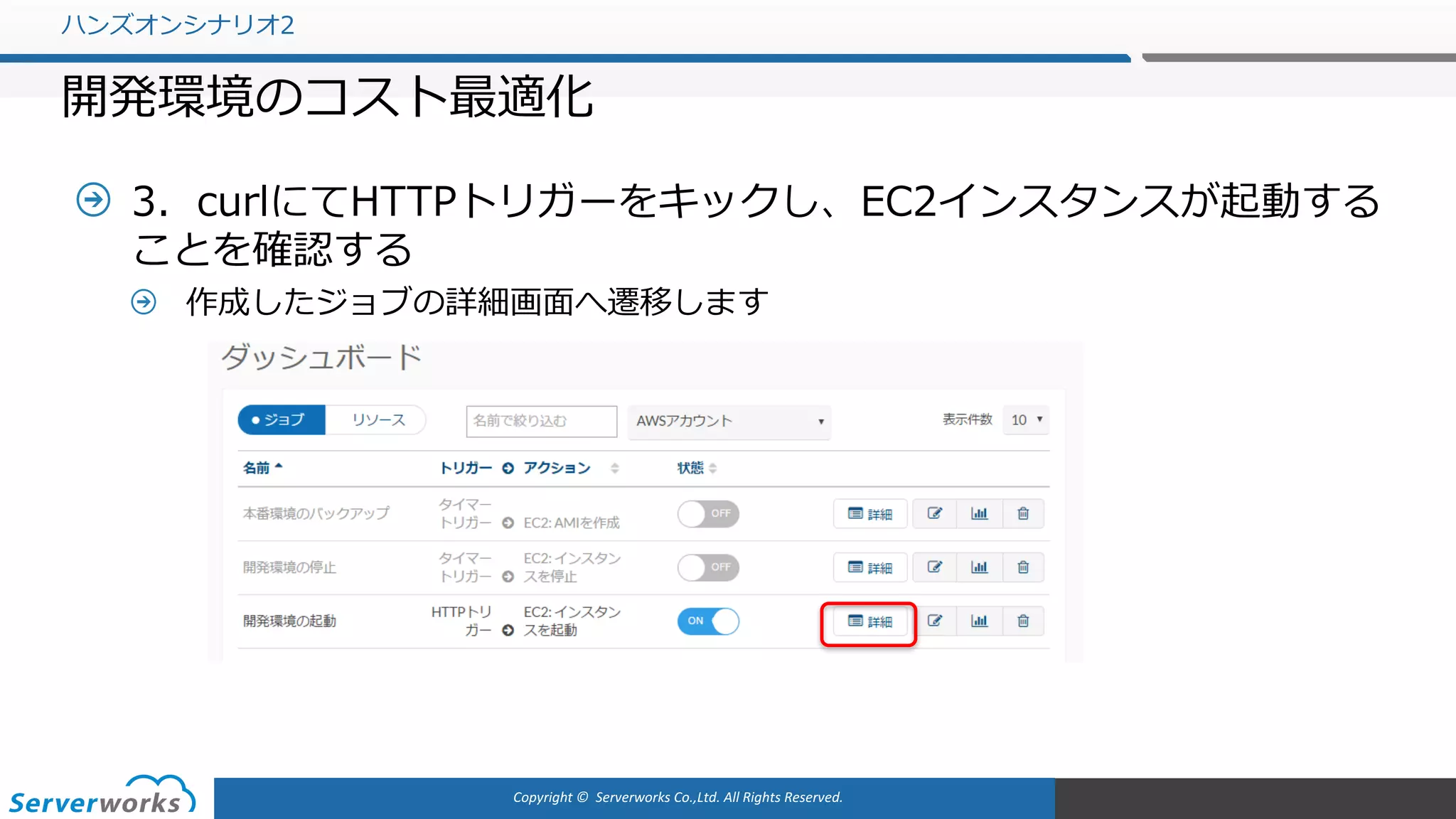Sort by the 名前 column header

coord(263,468)
